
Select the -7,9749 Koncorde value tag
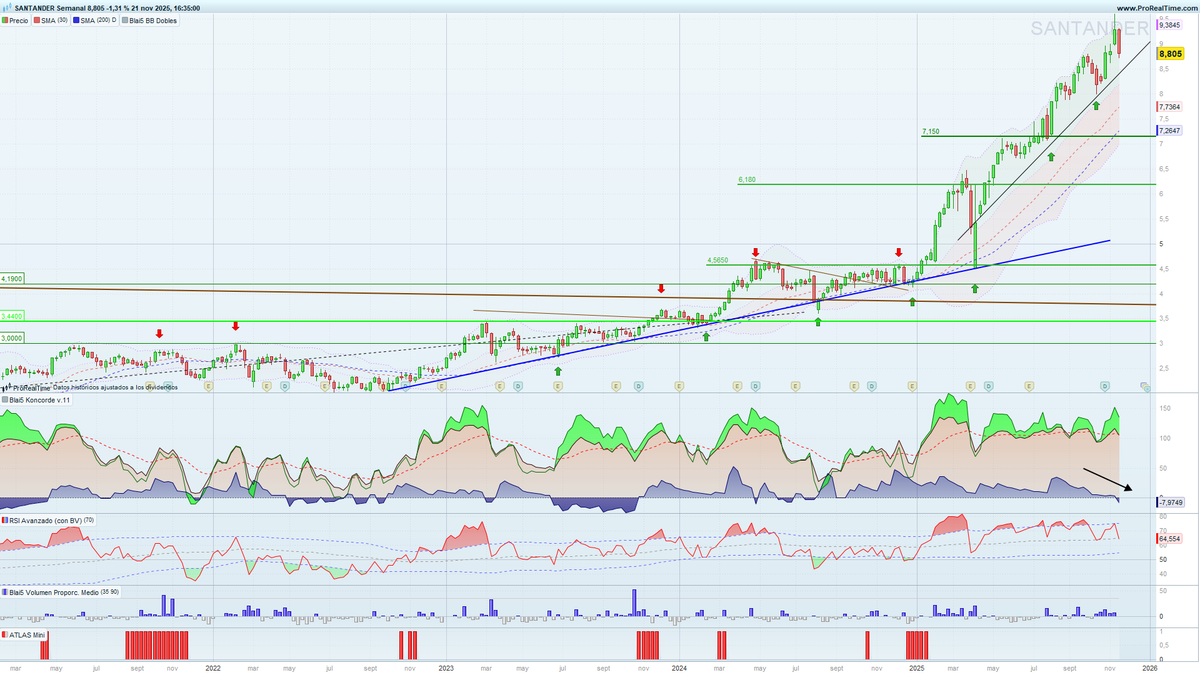(x=1169, y=502)
